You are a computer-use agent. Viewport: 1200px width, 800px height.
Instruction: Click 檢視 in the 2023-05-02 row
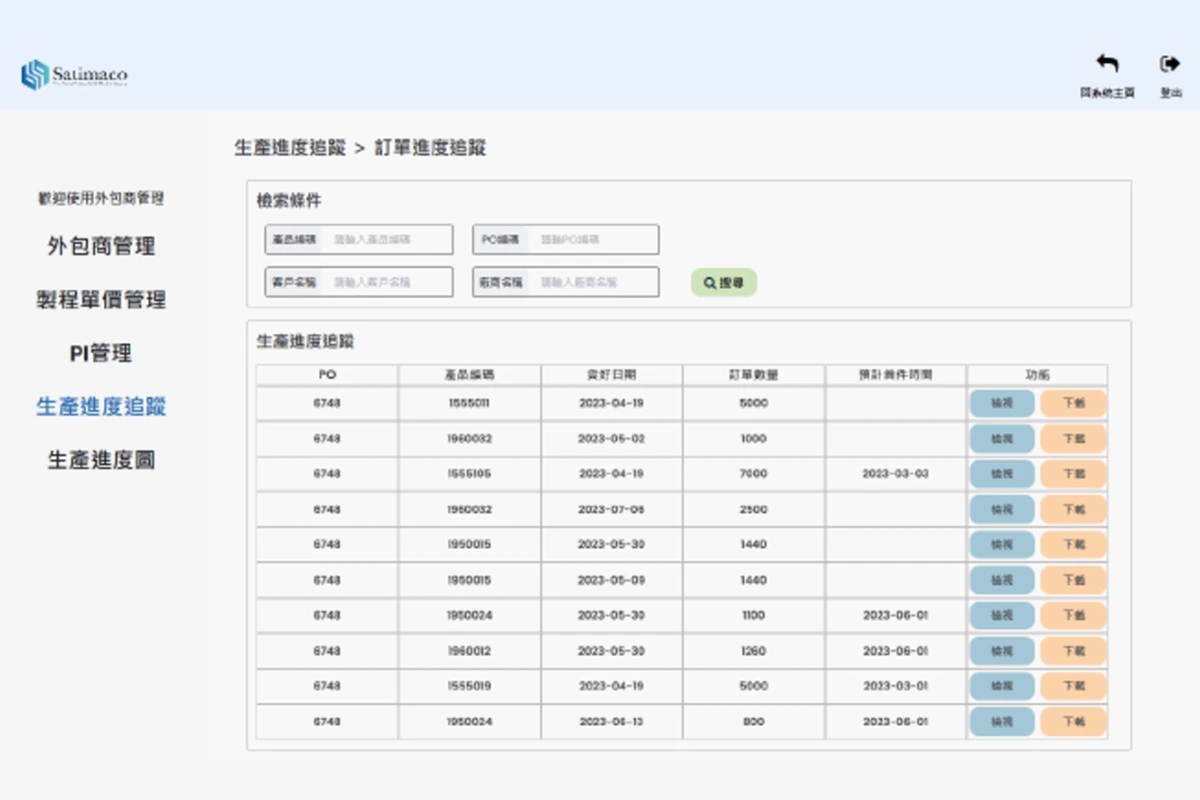point(1002,439)
